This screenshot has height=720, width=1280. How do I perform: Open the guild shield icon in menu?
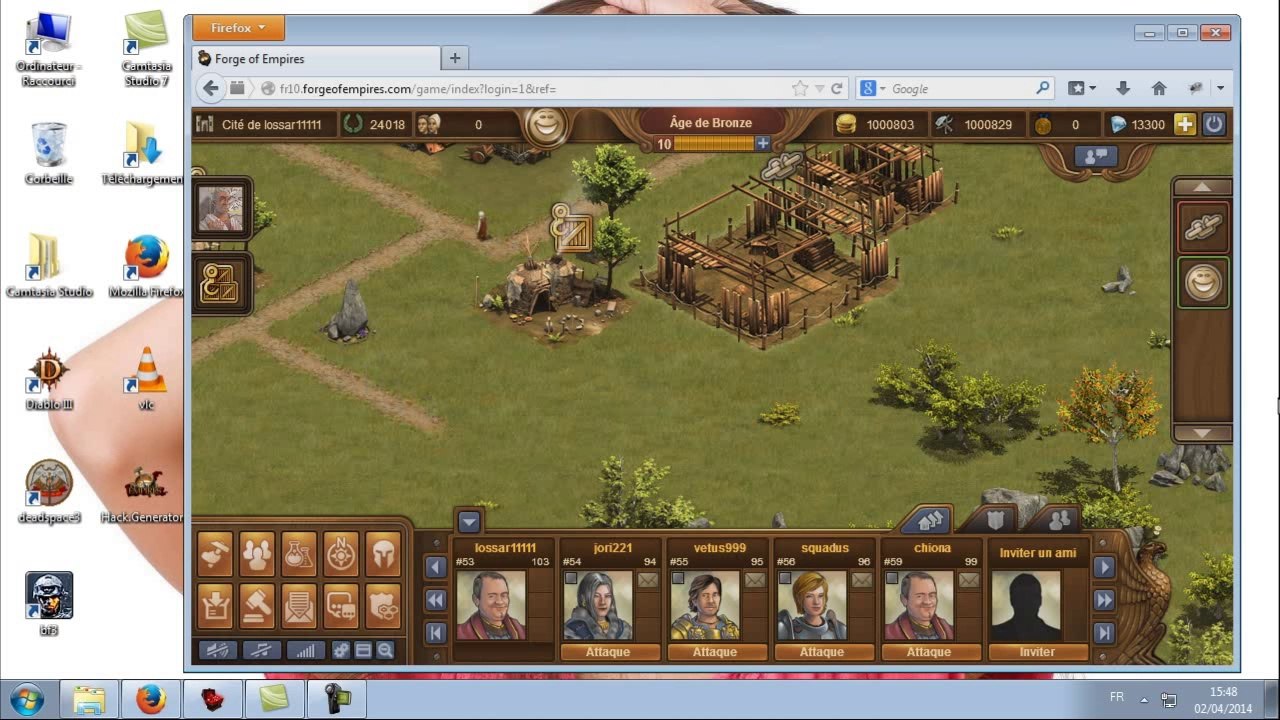pos(383,606)
